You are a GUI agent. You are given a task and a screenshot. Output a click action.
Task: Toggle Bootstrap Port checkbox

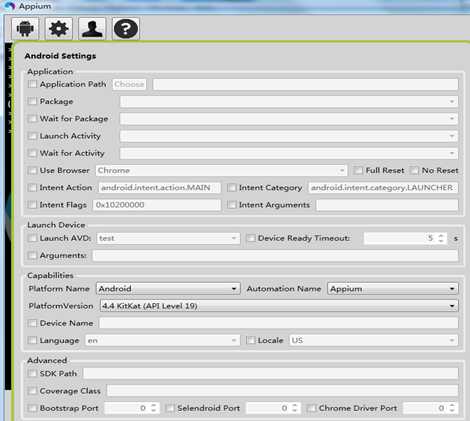coord(32,408)
